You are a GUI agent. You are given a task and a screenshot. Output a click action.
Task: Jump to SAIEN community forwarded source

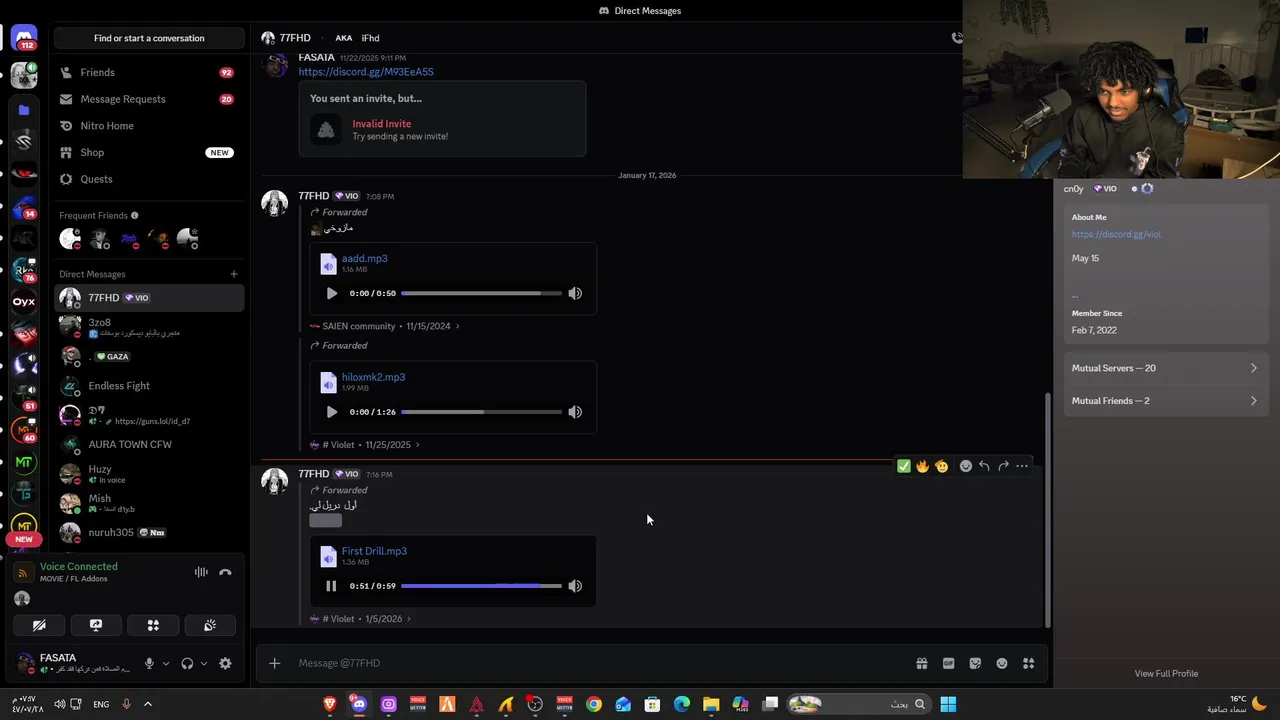coord(385,326)
